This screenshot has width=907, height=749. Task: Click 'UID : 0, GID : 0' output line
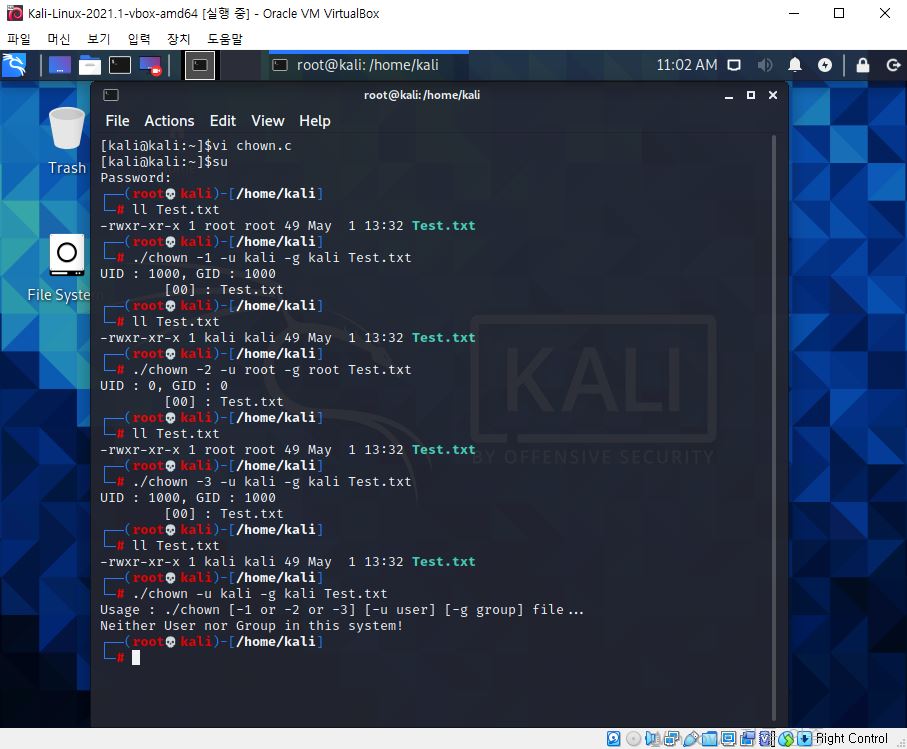click(164, 386)
